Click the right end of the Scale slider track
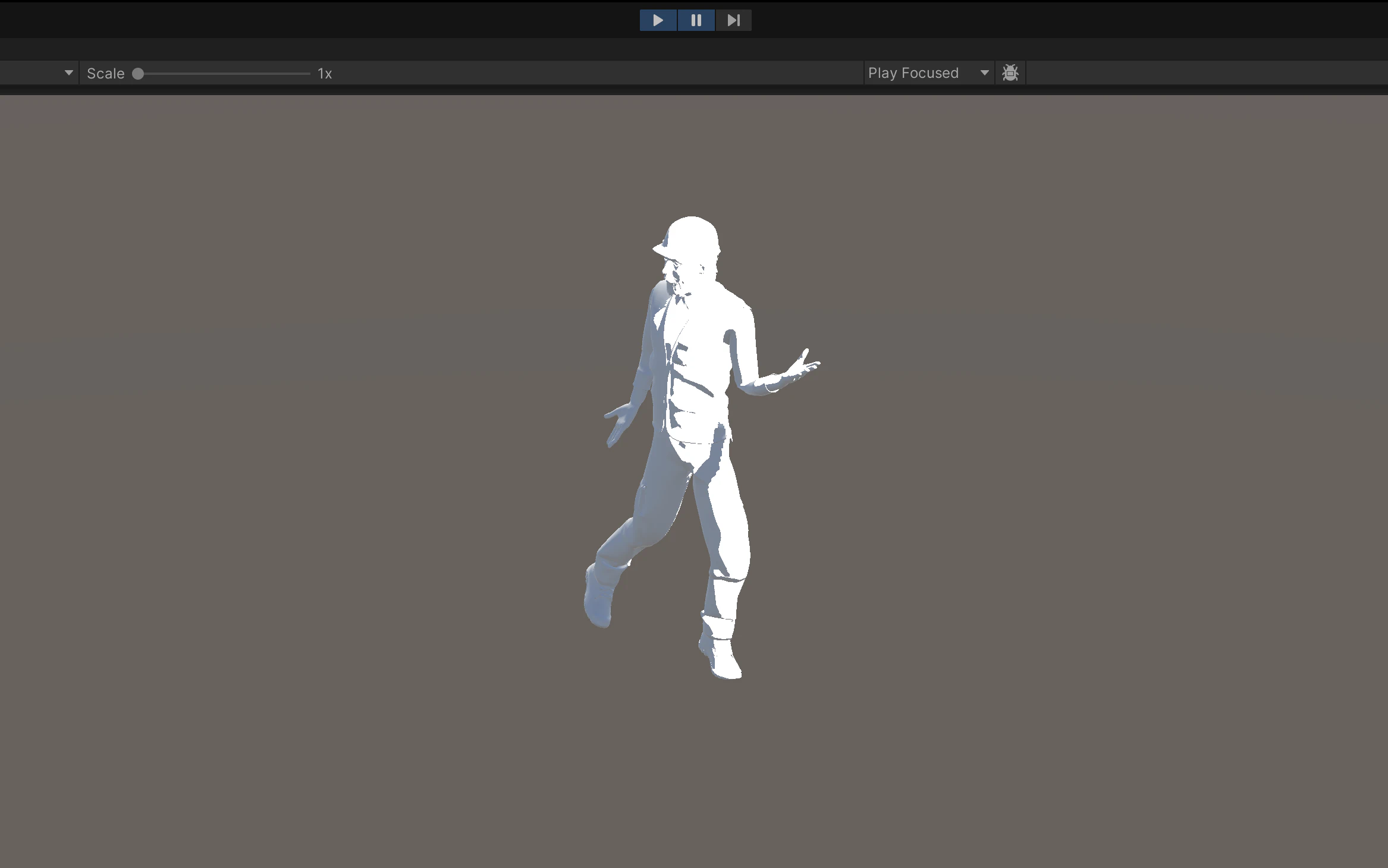Image resolution: width=1388 pixels, height=868 pixels. [307, 74]
